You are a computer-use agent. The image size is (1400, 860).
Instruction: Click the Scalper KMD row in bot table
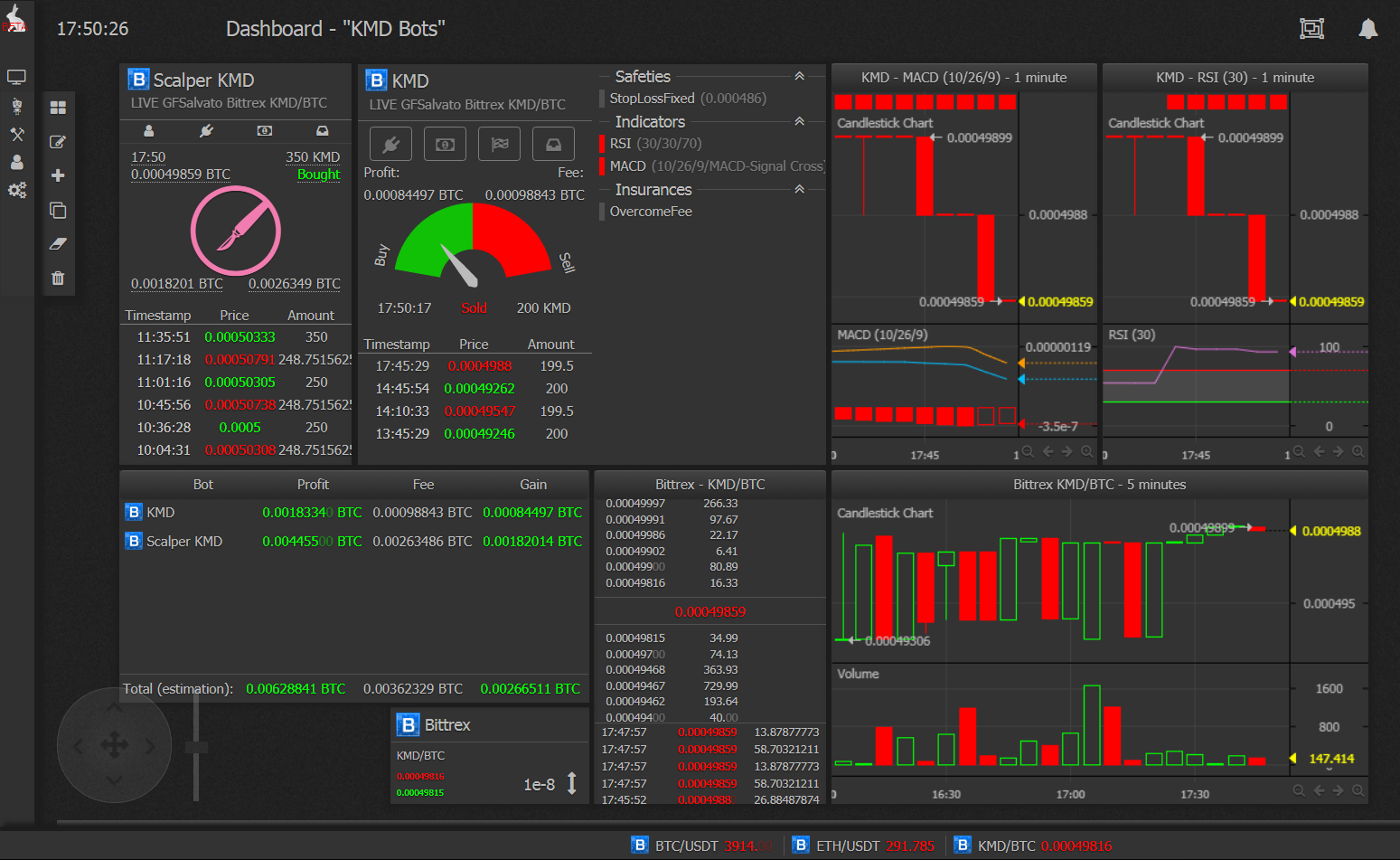click(x=184, y=541)
